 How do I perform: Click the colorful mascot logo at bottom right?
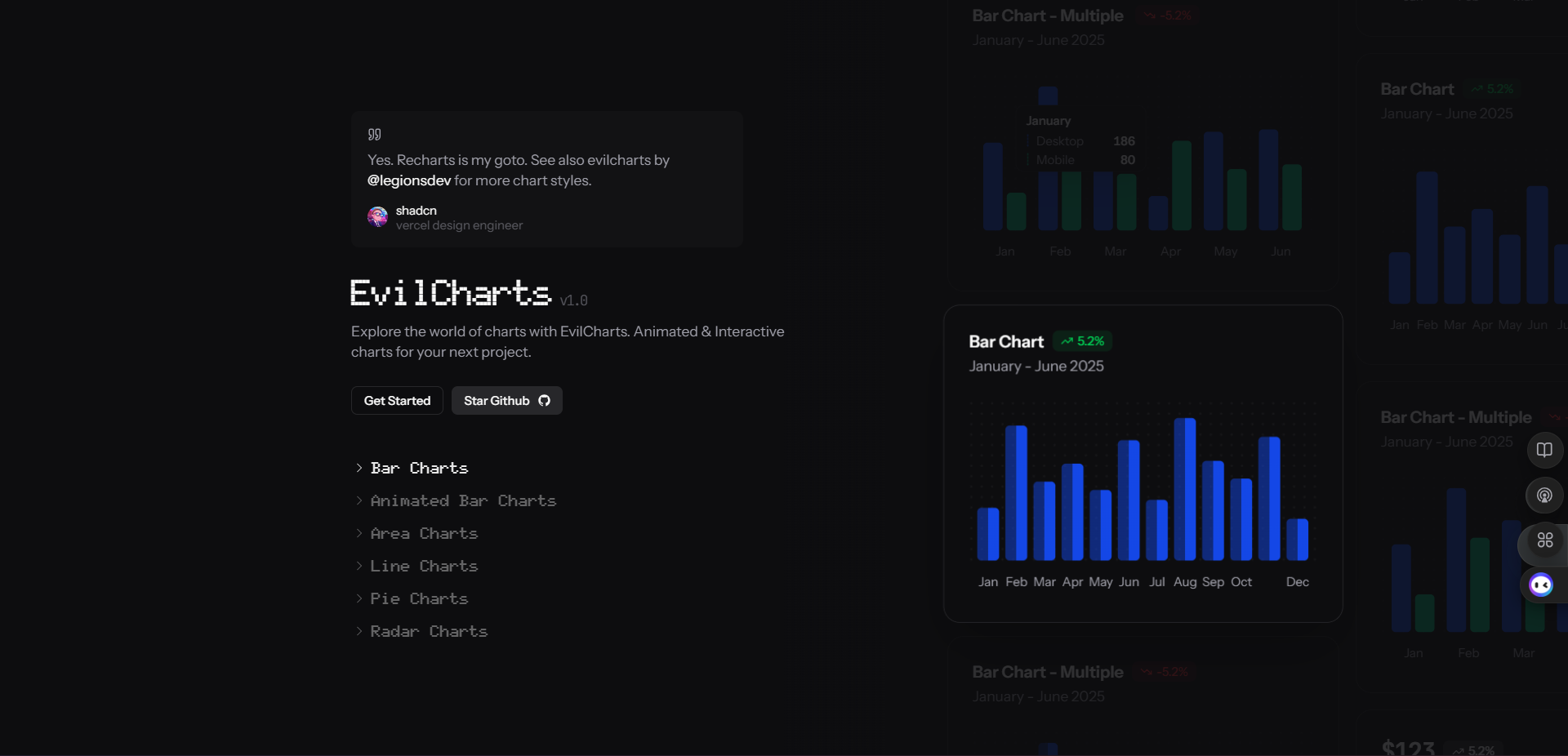pos(1540,585)
